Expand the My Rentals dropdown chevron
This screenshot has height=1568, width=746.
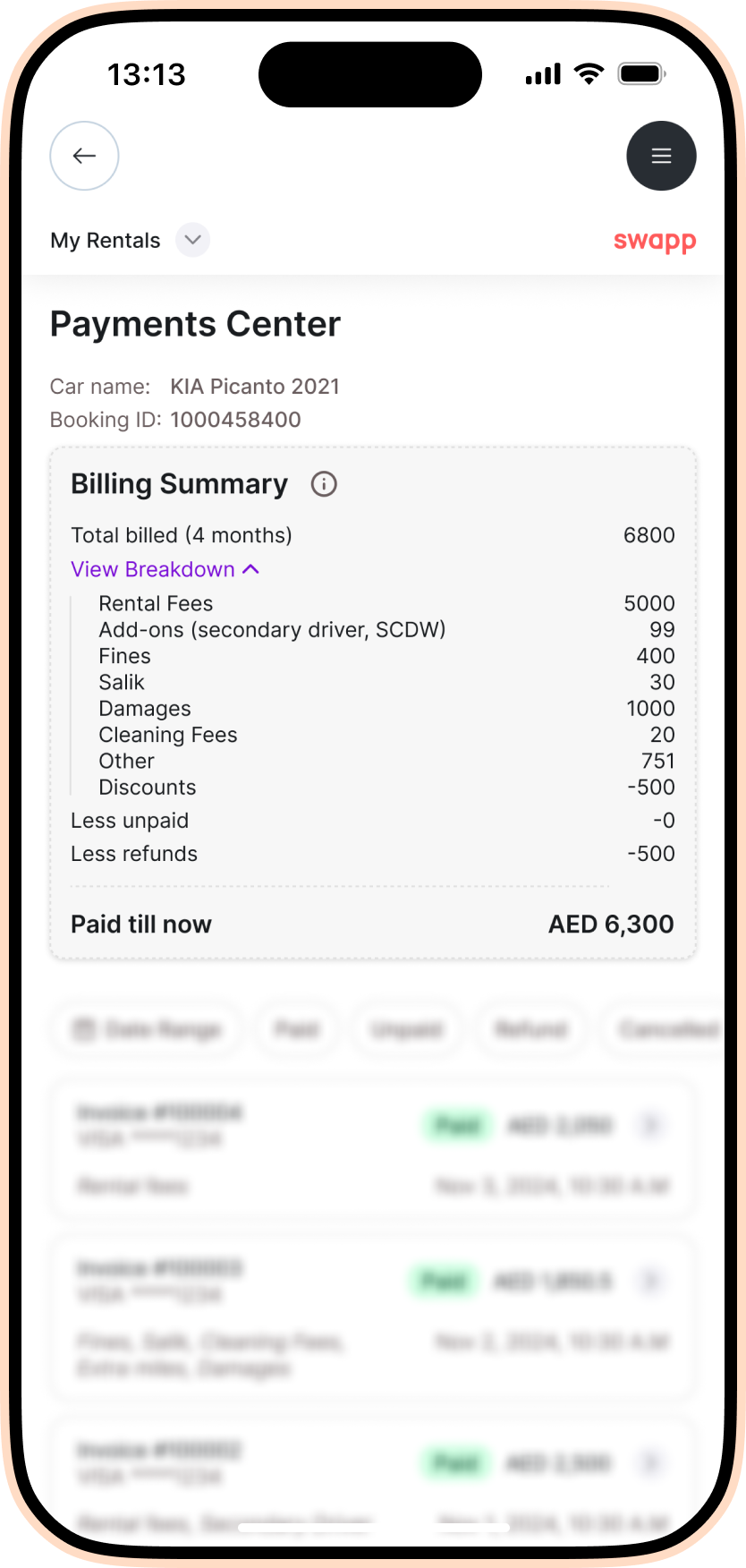192,240
